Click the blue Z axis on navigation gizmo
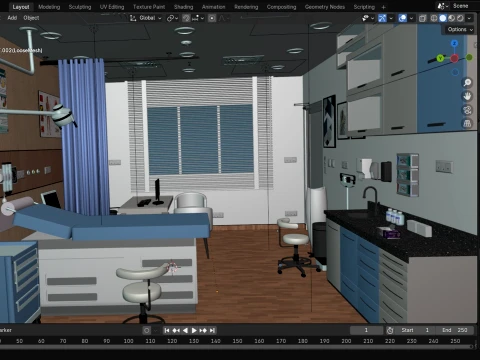 (454, 43)
